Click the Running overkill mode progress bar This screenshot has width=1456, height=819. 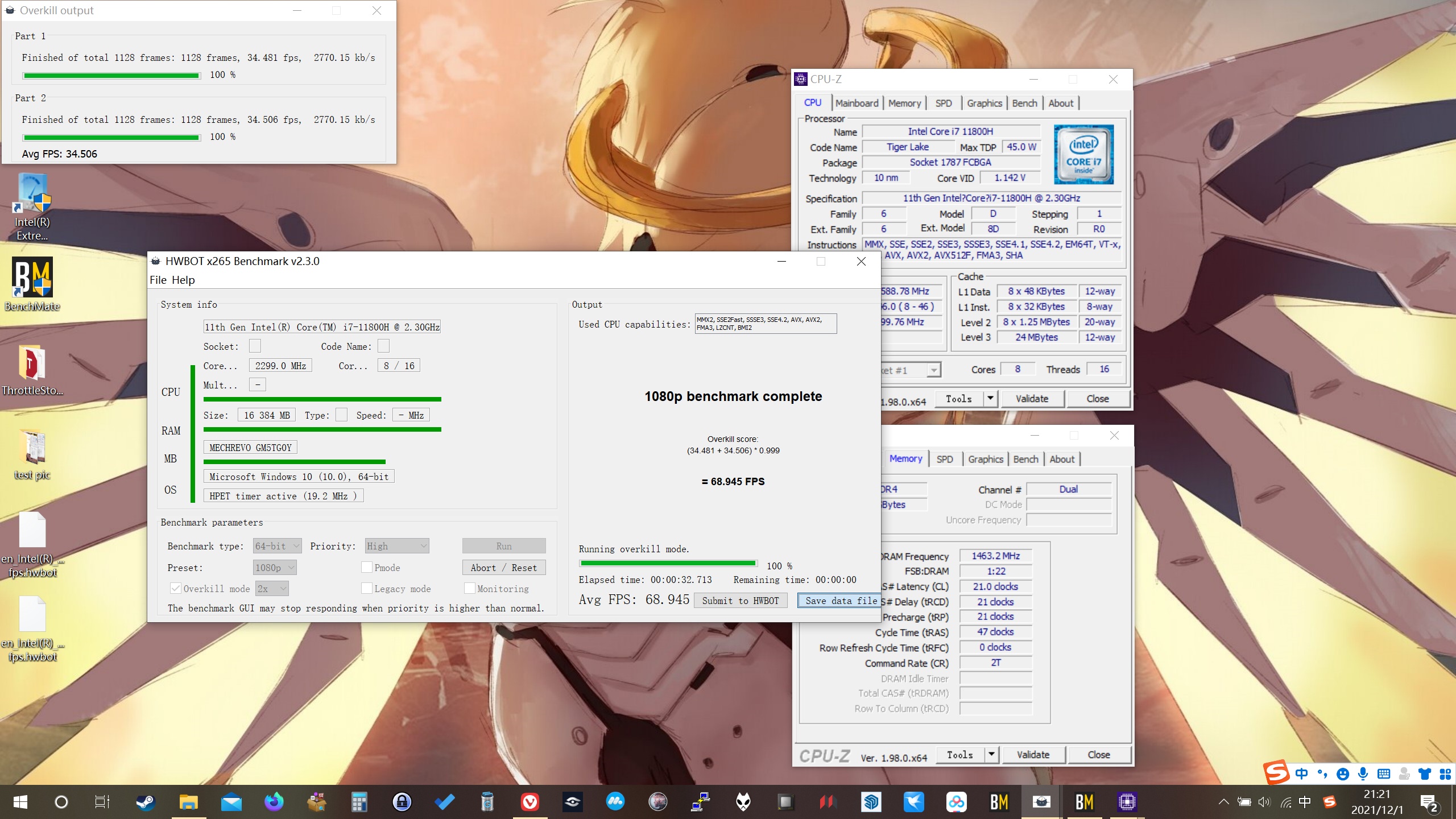click(668, 563)
